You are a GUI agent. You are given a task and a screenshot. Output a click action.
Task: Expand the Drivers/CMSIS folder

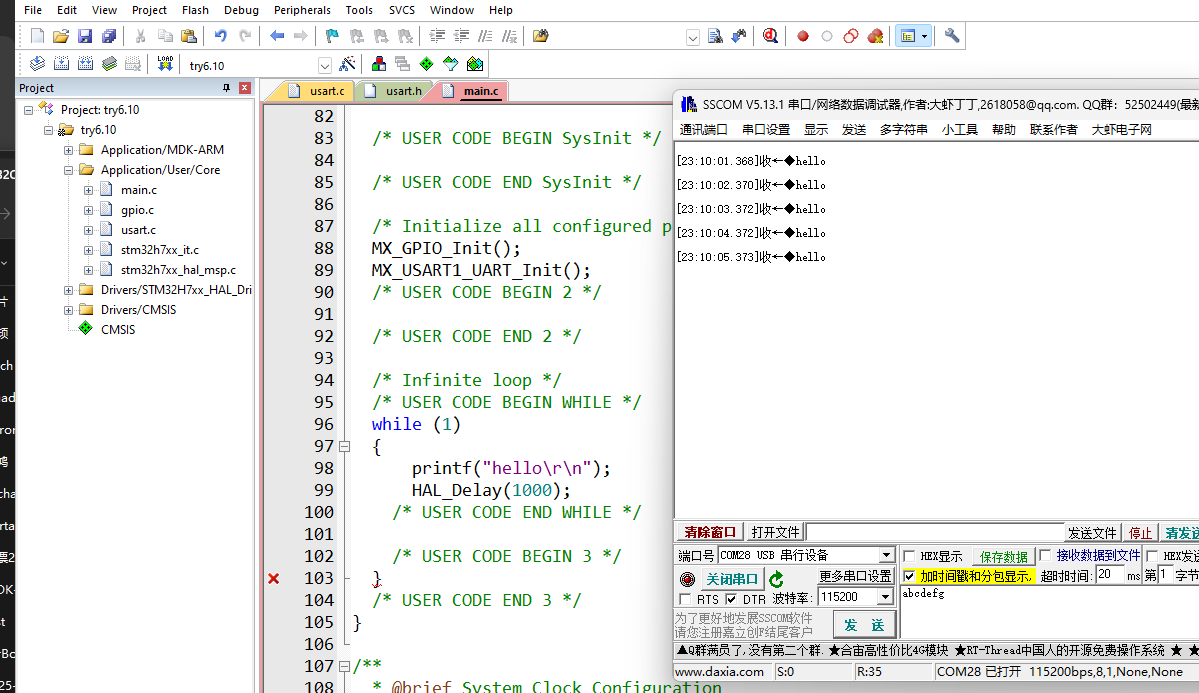(68, 310)
